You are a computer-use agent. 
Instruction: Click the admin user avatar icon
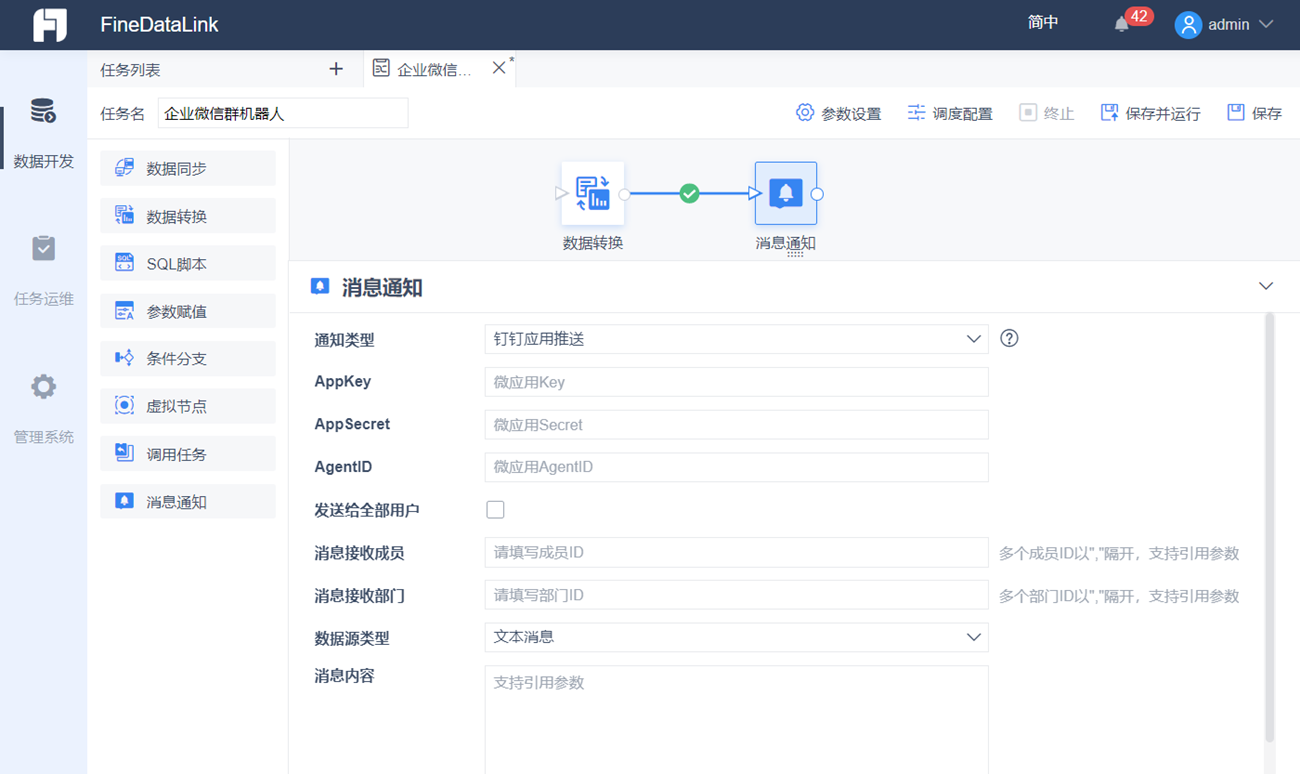pyautogui.click(x=1188, y=25)
